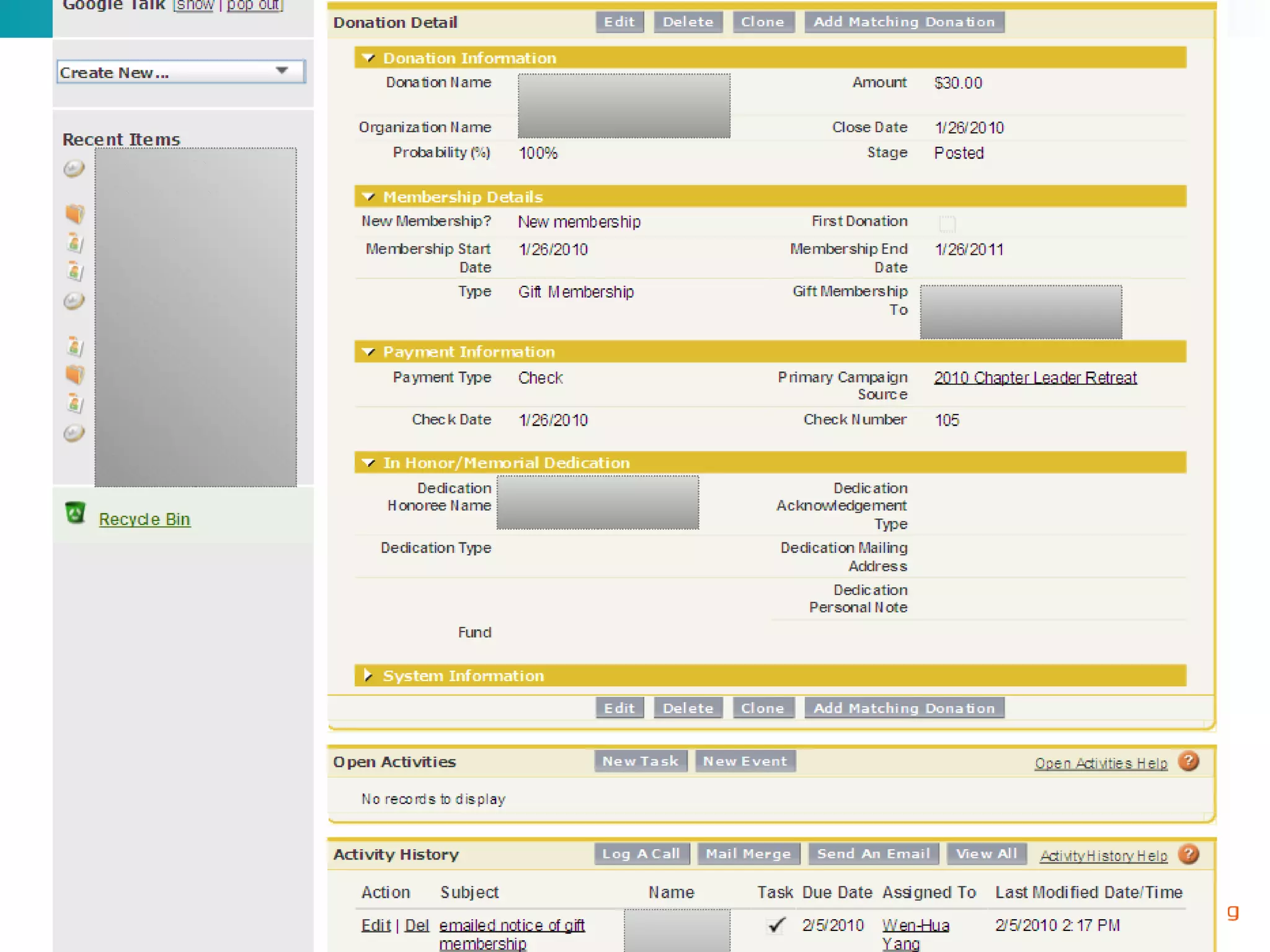Click the first recent item icon

[74, 169]
